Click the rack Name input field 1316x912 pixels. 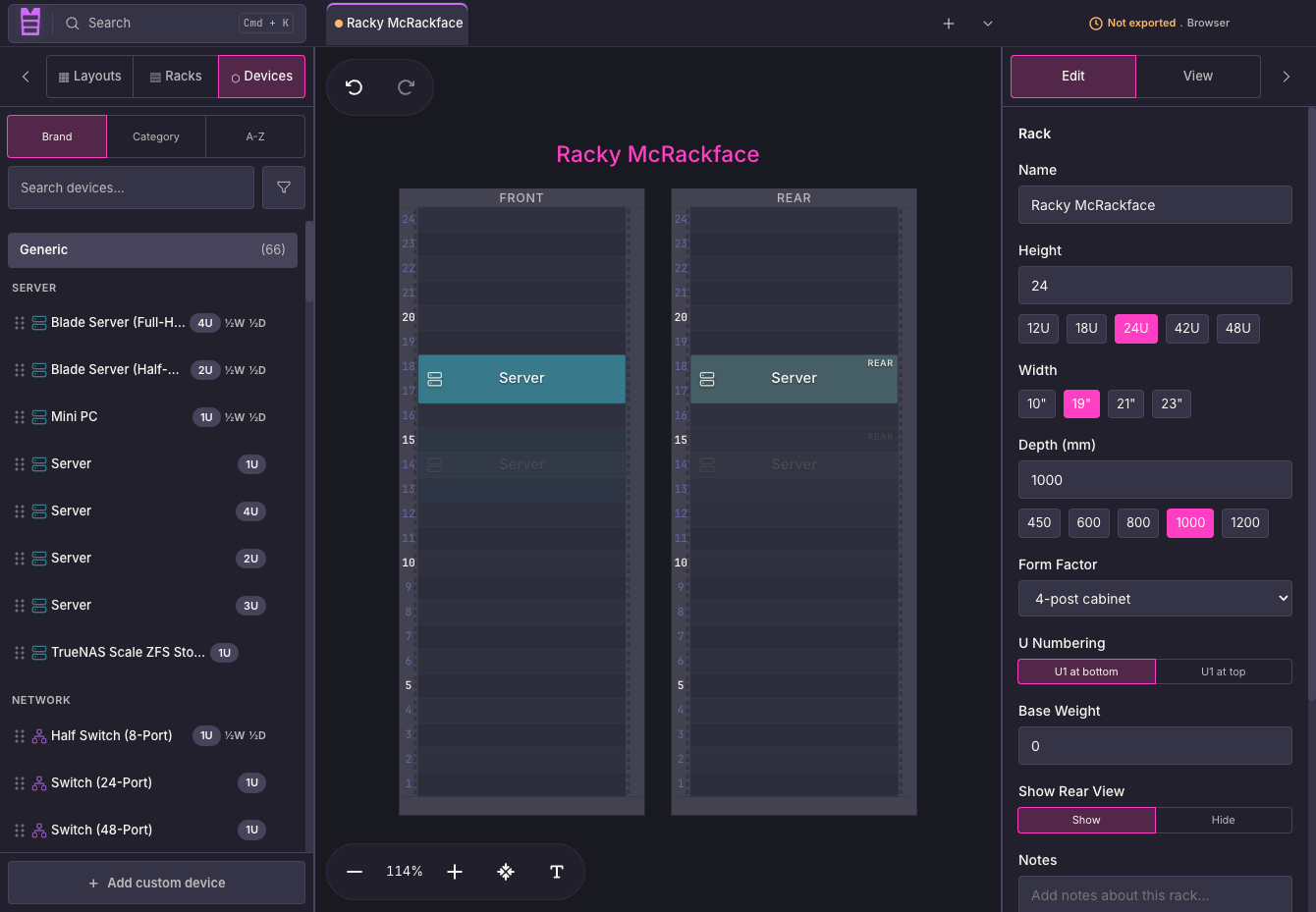[1155, 205]
